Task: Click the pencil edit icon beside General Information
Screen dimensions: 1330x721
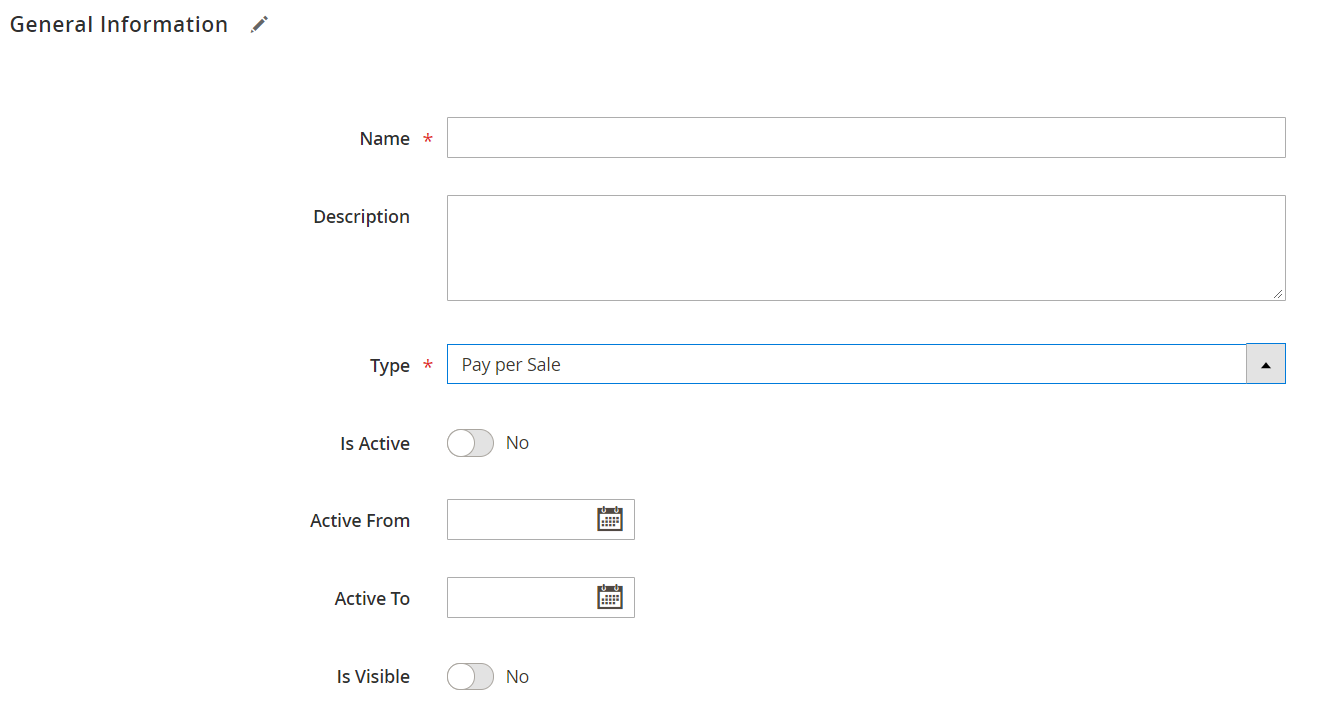Action: 260,25
